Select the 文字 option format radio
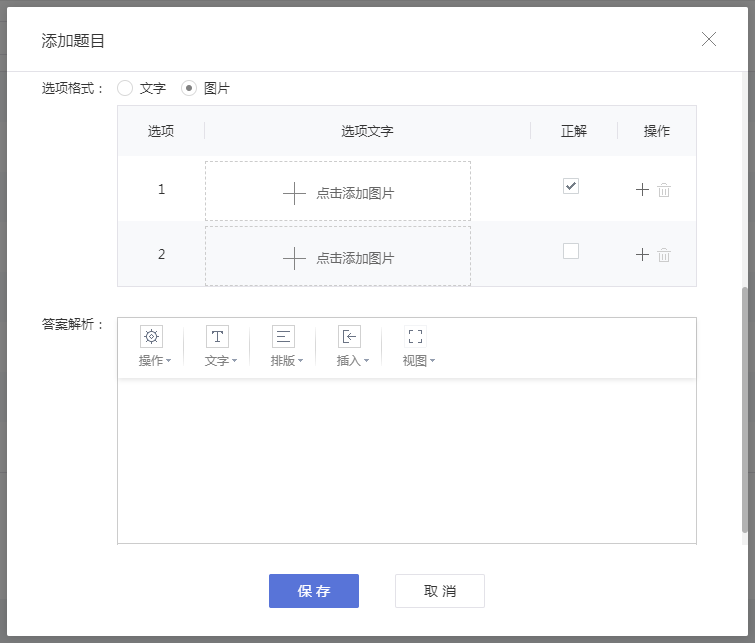This screenshot has width=755, height=643. (125, 88)
